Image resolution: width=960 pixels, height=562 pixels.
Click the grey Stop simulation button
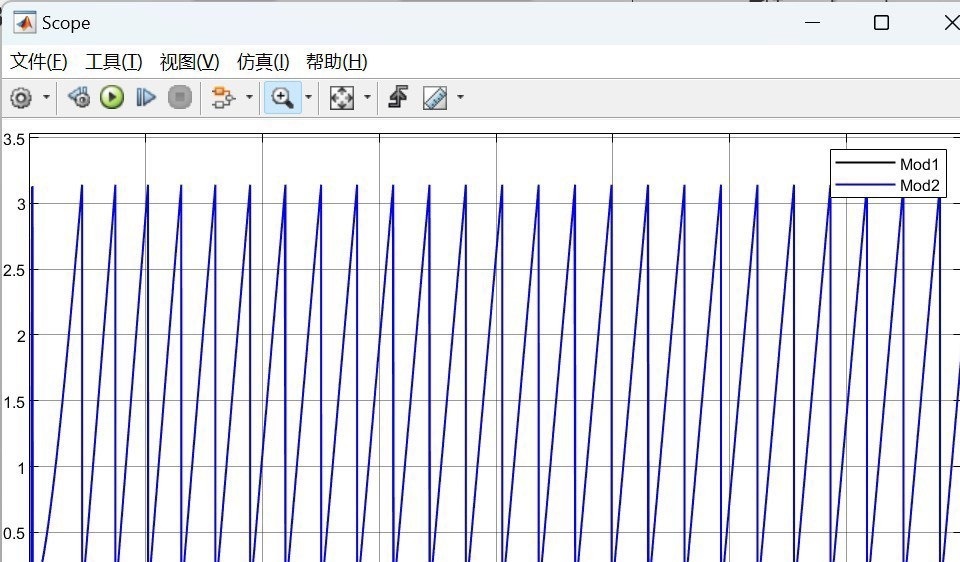179,97
